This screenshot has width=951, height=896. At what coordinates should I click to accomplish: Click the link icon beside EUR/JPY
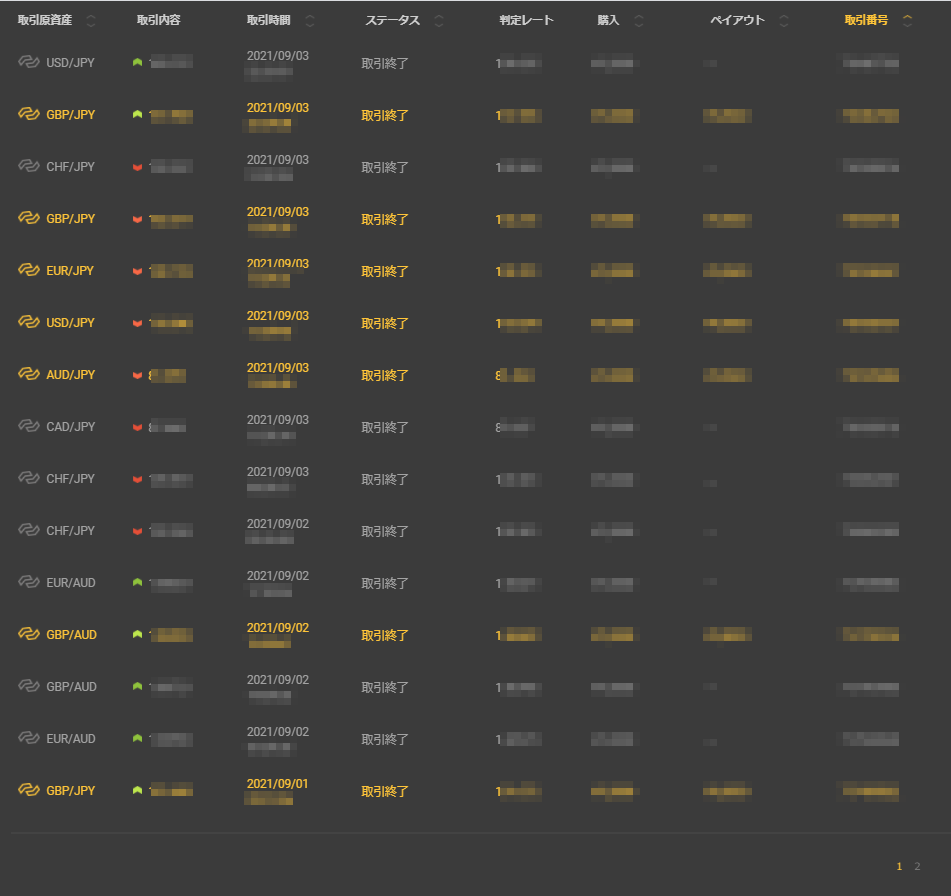tap(28, 270)
